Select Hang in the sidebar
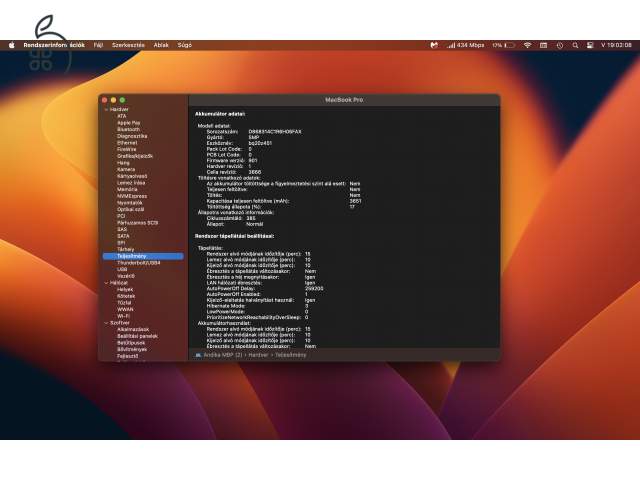Viewport: 640px width, 480px height. (x=123, y=163)
